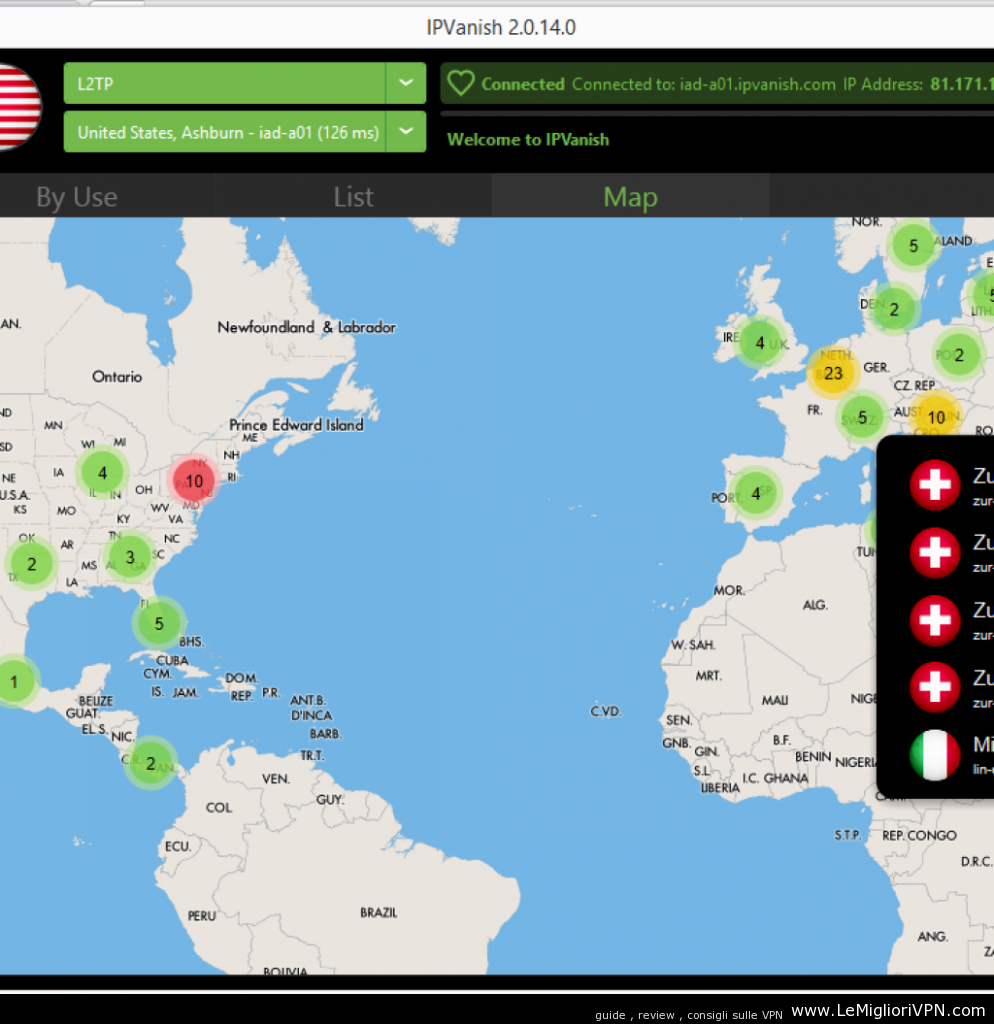This screenshot has width=994, height=1024.
Task: Click the "COL" map label
Action: (x=219, y=807)
